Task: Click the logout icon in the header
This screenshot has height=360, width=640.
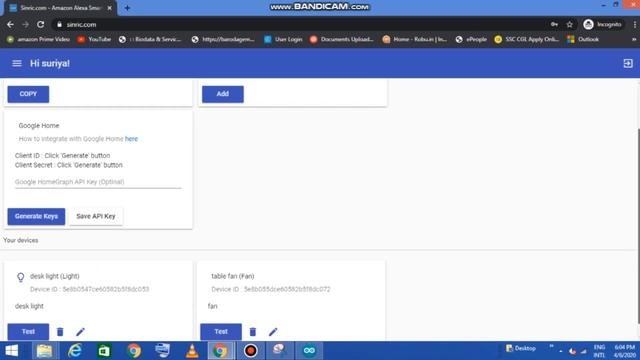Action: (628, 63)
